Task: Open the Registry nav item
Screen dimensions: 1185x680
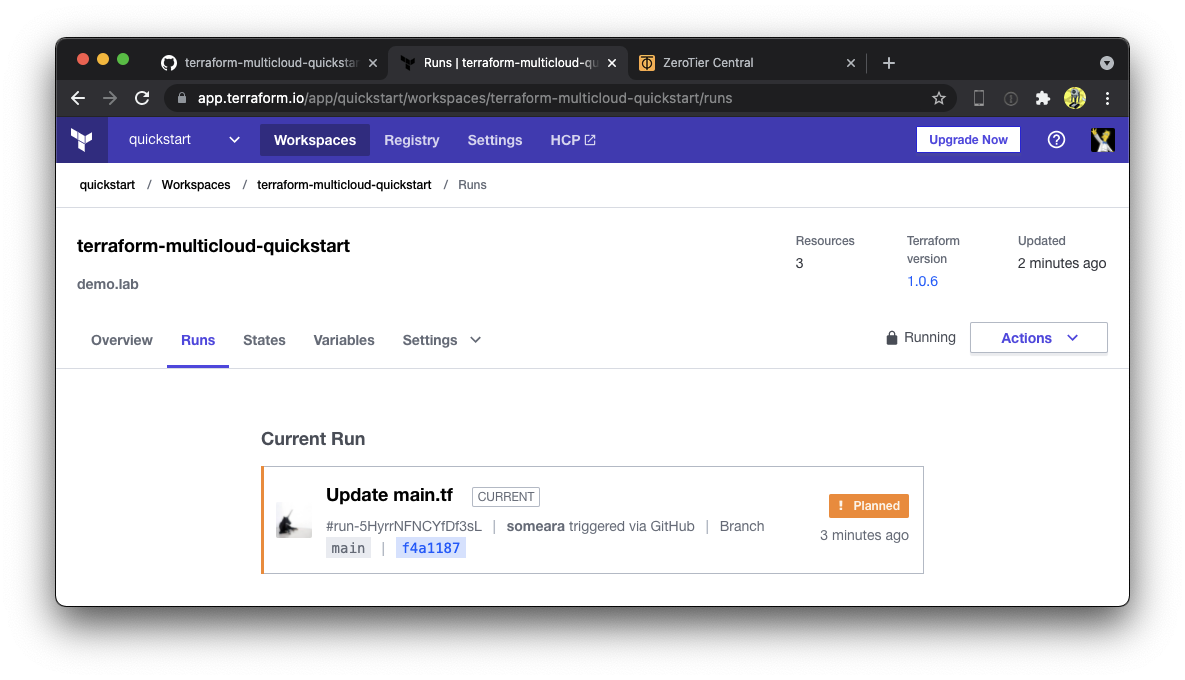Action: pyautogui.click(x=412, y=140)
